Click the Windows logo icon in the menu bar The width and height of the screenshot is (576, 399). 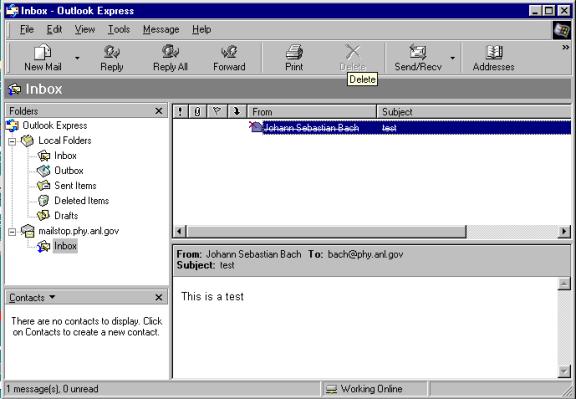[562, 30]
